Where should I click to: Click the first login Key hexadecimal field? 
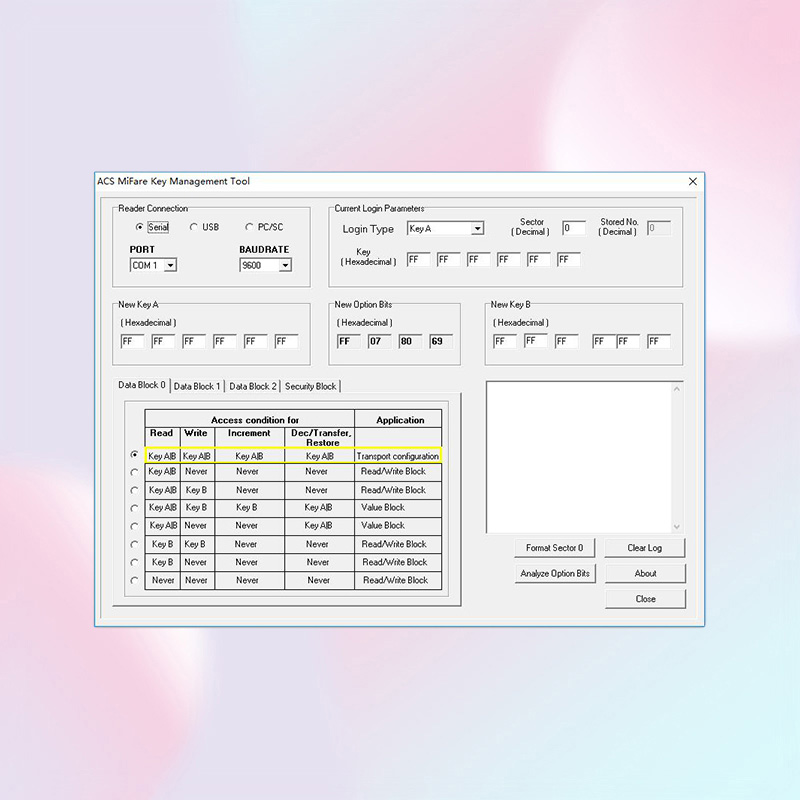pyautogui.click(x=418, y=260)
